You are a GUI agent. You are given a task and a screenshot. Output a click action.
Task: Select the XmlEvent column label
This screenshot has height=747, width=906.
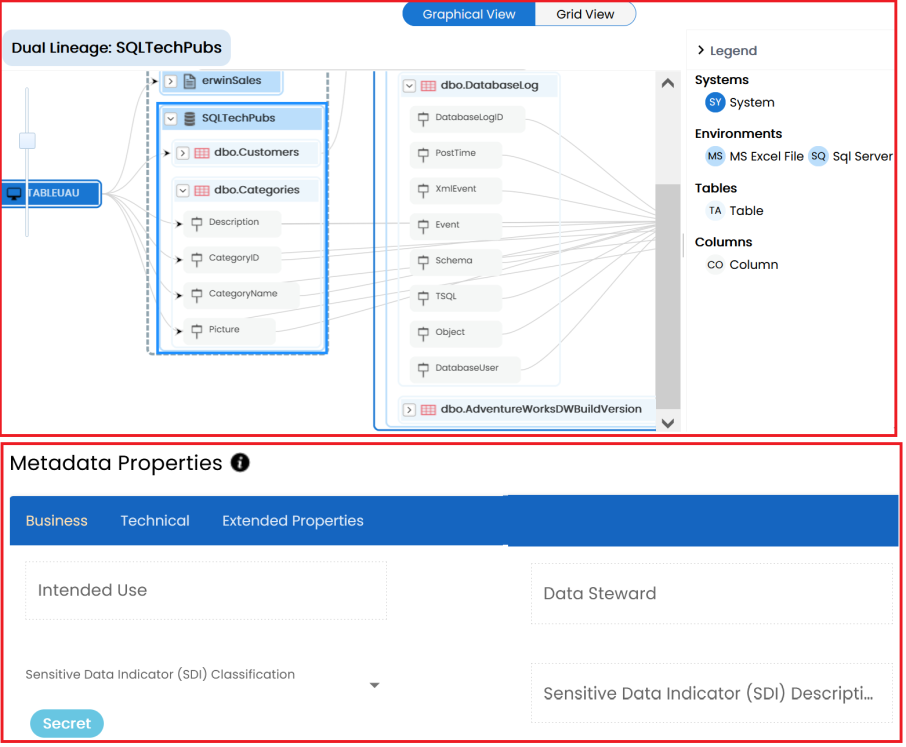point(456,189)
